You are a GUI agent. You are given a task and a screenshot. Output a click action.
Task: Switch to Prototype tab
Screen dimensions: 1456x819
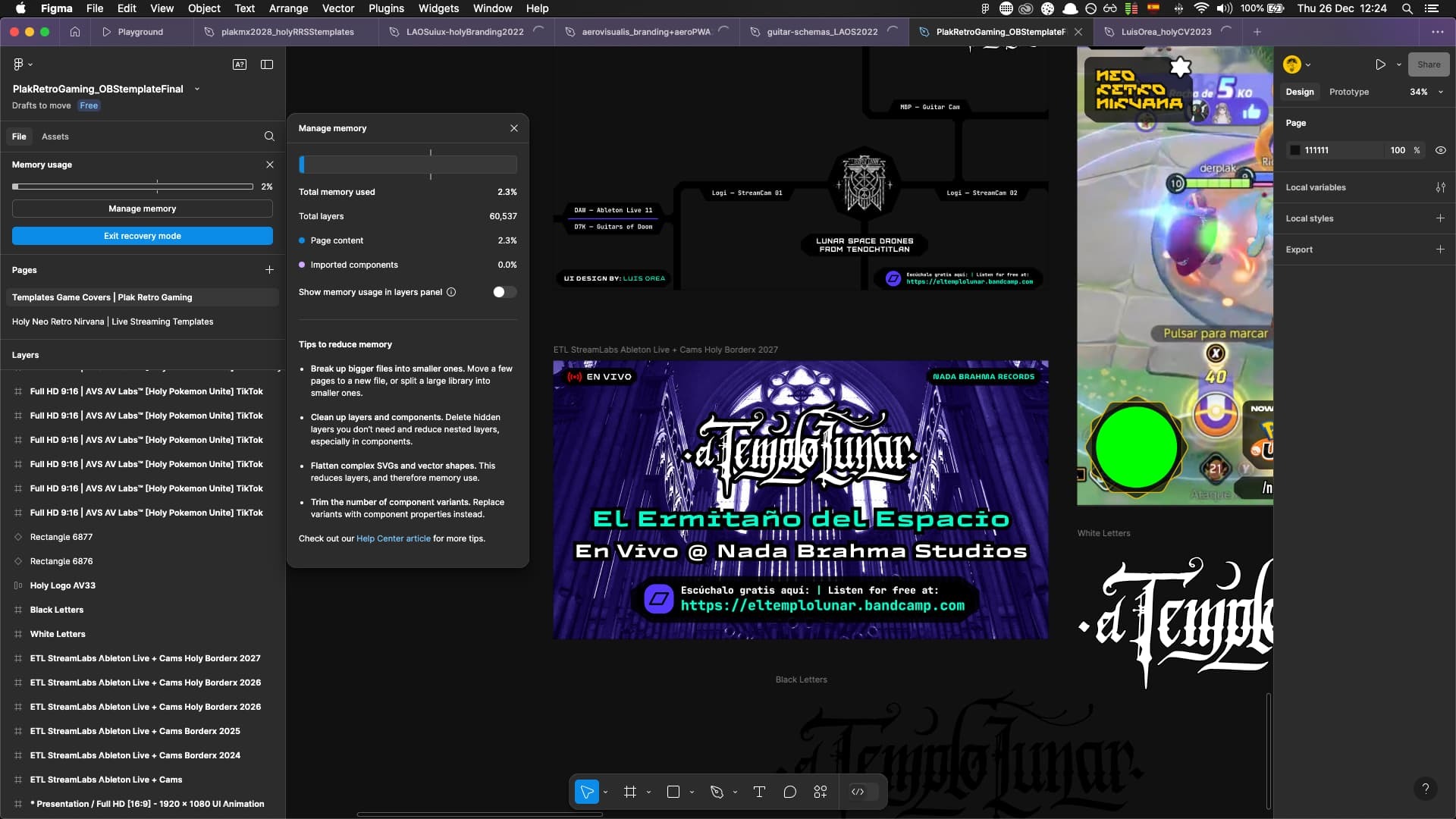1349,91
